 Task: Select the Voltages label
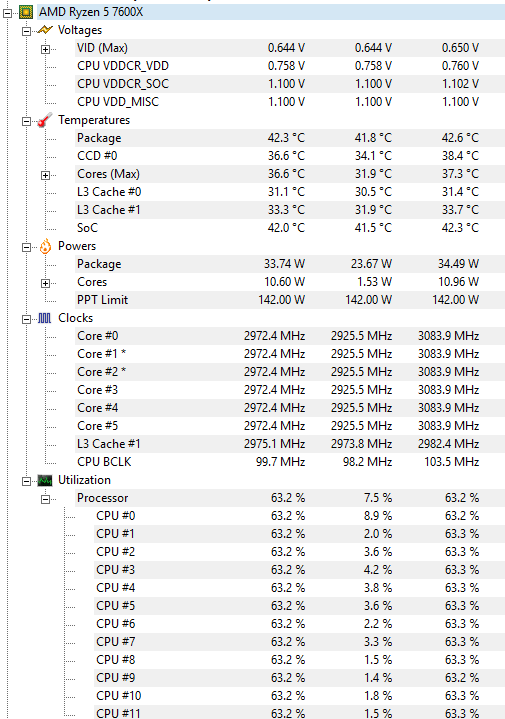pos(80,30)
